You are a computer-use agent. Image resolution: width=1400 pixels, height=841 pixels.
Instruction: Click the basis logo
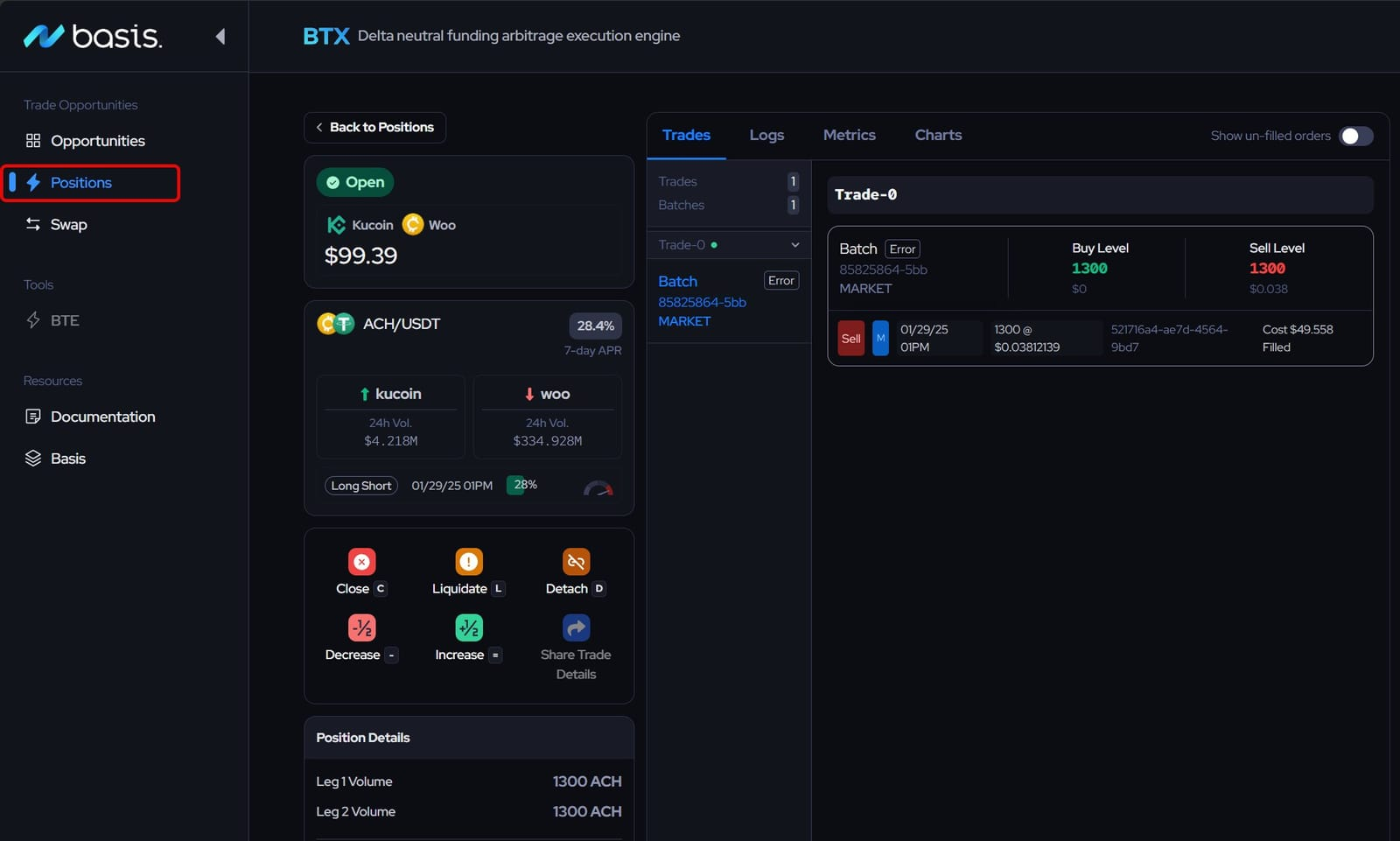92,36
